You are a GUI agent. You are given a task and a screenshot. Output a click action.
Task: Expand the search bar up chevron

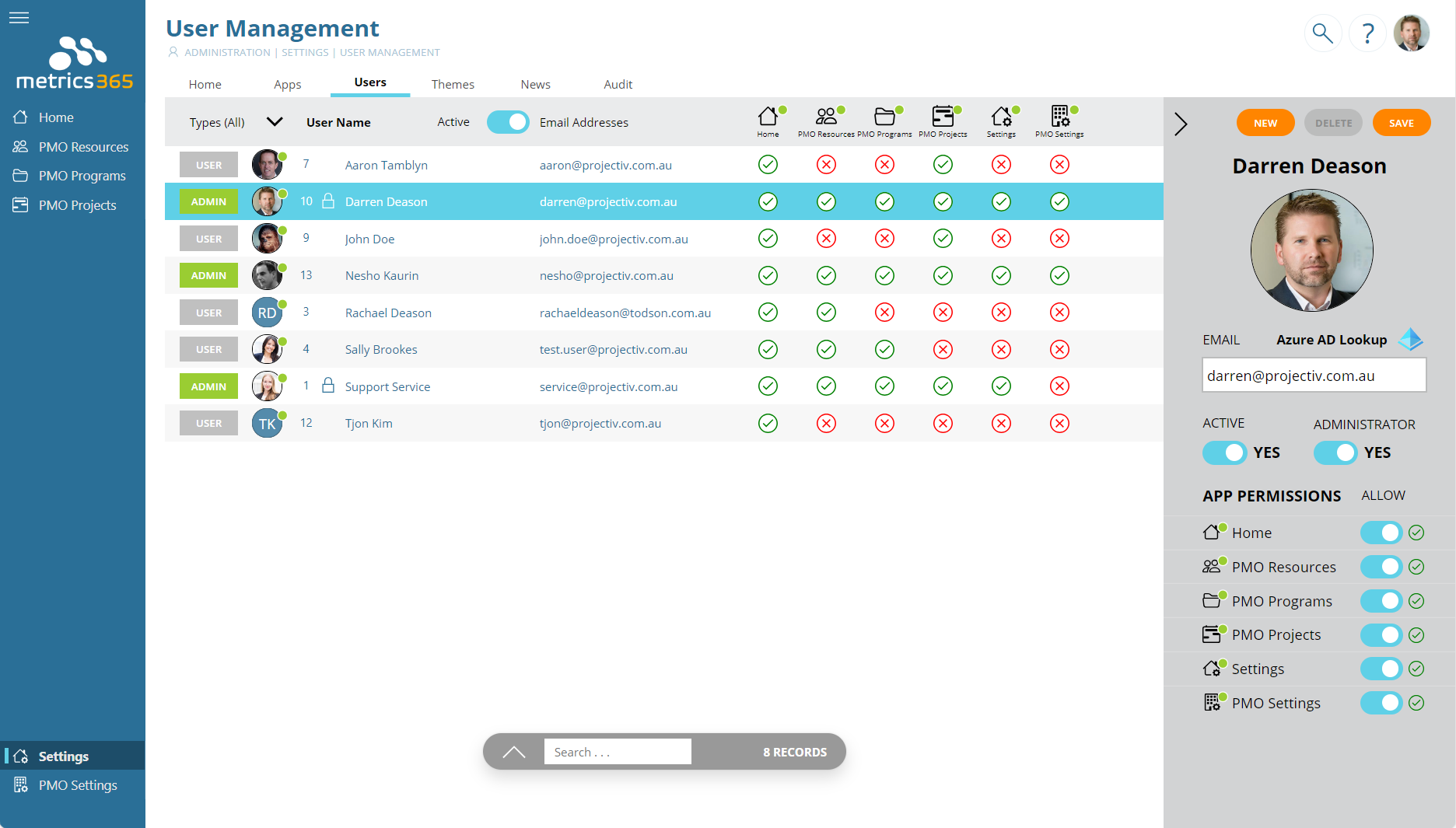coord(513,752)
